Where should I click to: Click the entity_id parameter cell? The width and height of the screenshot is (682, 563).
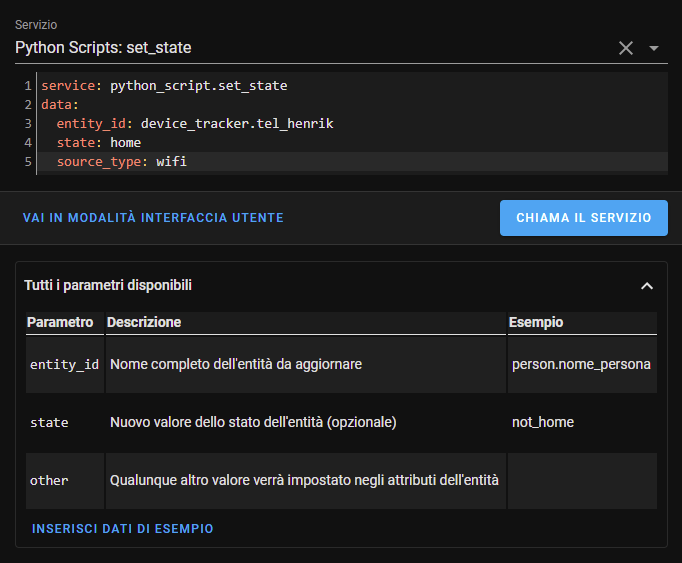(x=65, y=365)
